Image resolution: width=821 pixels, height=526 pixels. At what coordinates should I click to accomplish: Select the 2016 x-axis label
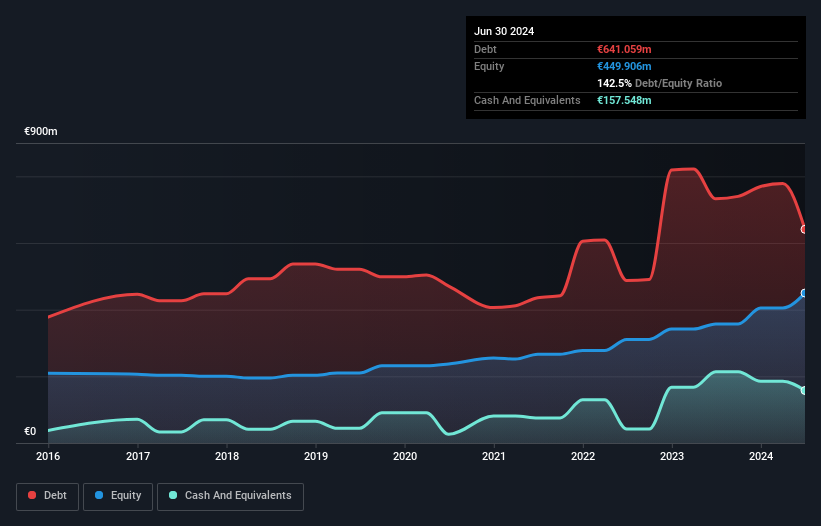[x=48, y=456]
